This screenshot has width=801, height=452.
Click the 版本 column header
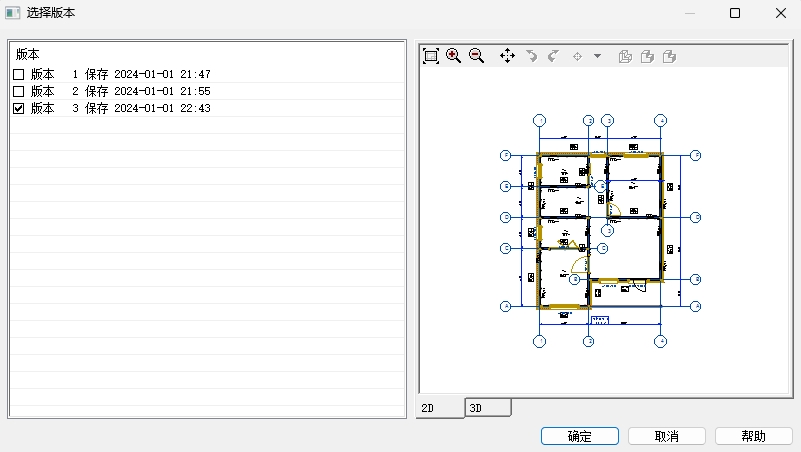(x=28, y=54)
